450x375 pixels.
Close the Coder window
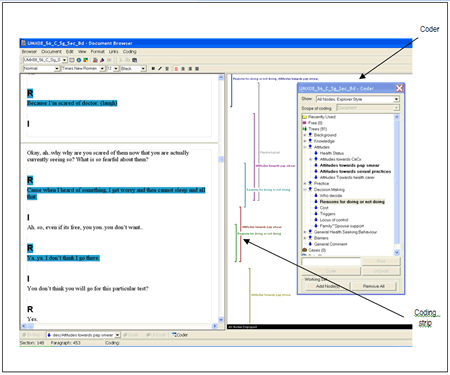tap(399, 88)
